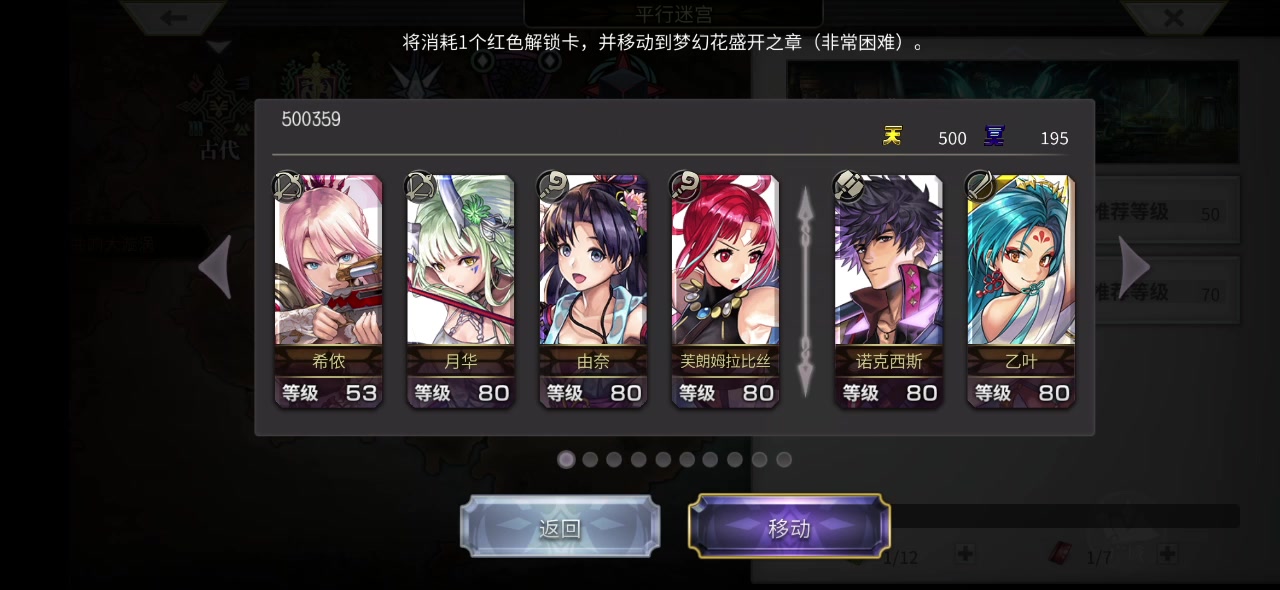Click the back arrow at top left
Screen dimensions: 1280x590
(174, 17)
